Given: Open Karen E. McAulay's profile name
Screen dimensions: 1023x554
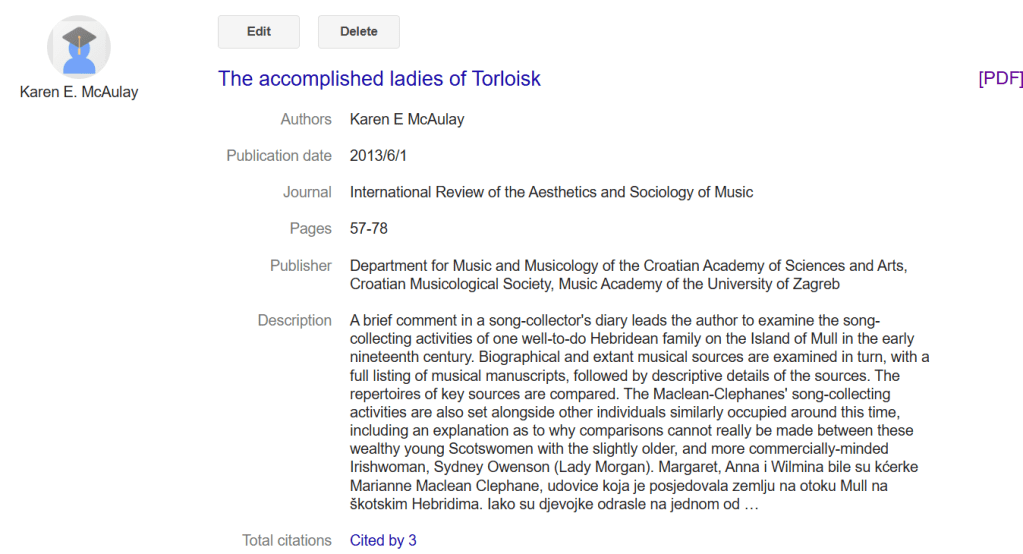Looking at the screenshot, I should [x=79, y=92].
